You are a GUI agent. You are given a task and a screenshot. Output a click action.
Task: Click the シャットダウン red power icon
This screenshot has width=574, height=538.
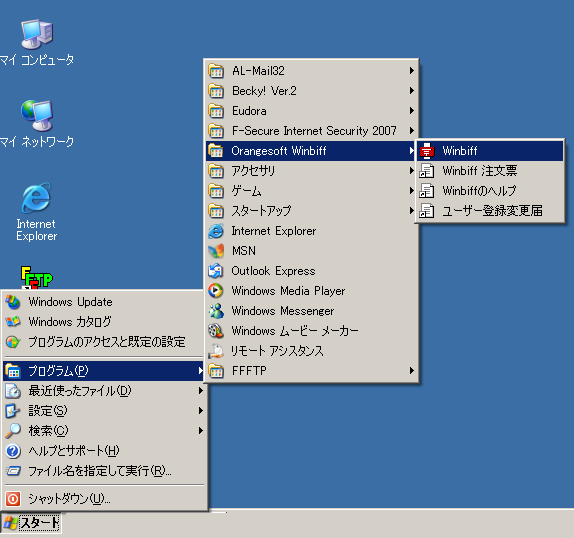(13, 498)
